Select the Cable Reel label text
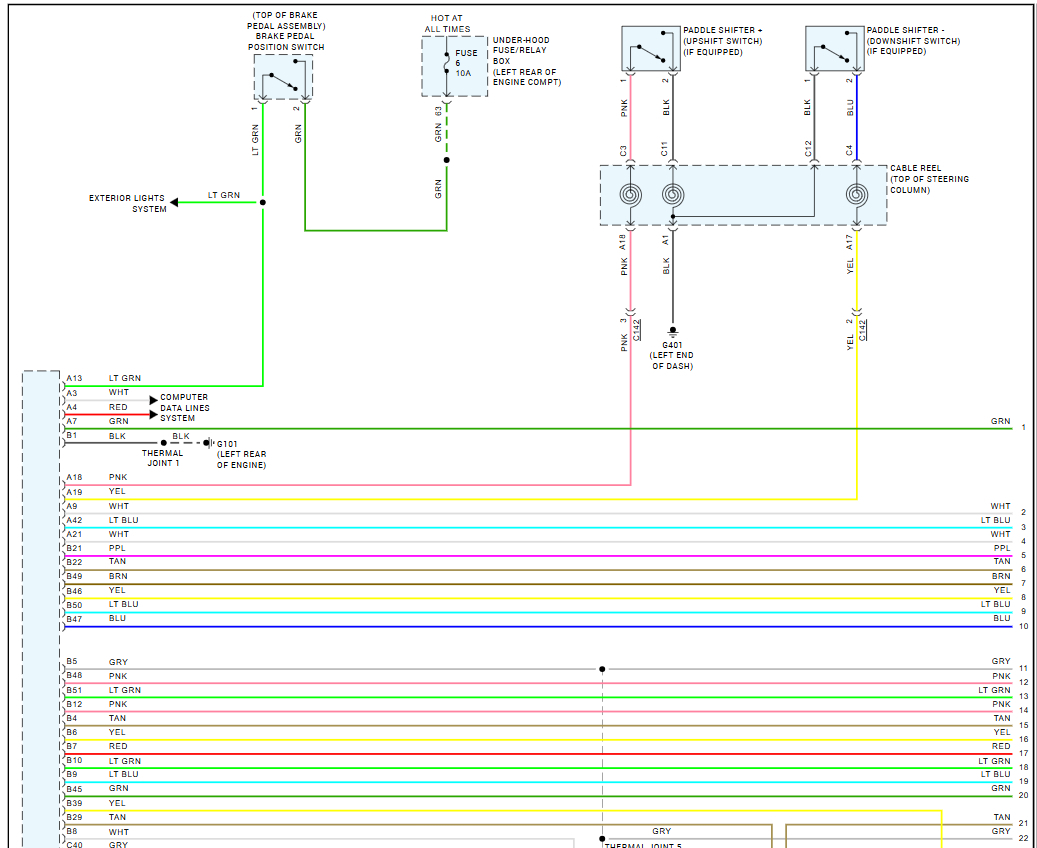 click(929, 179)
